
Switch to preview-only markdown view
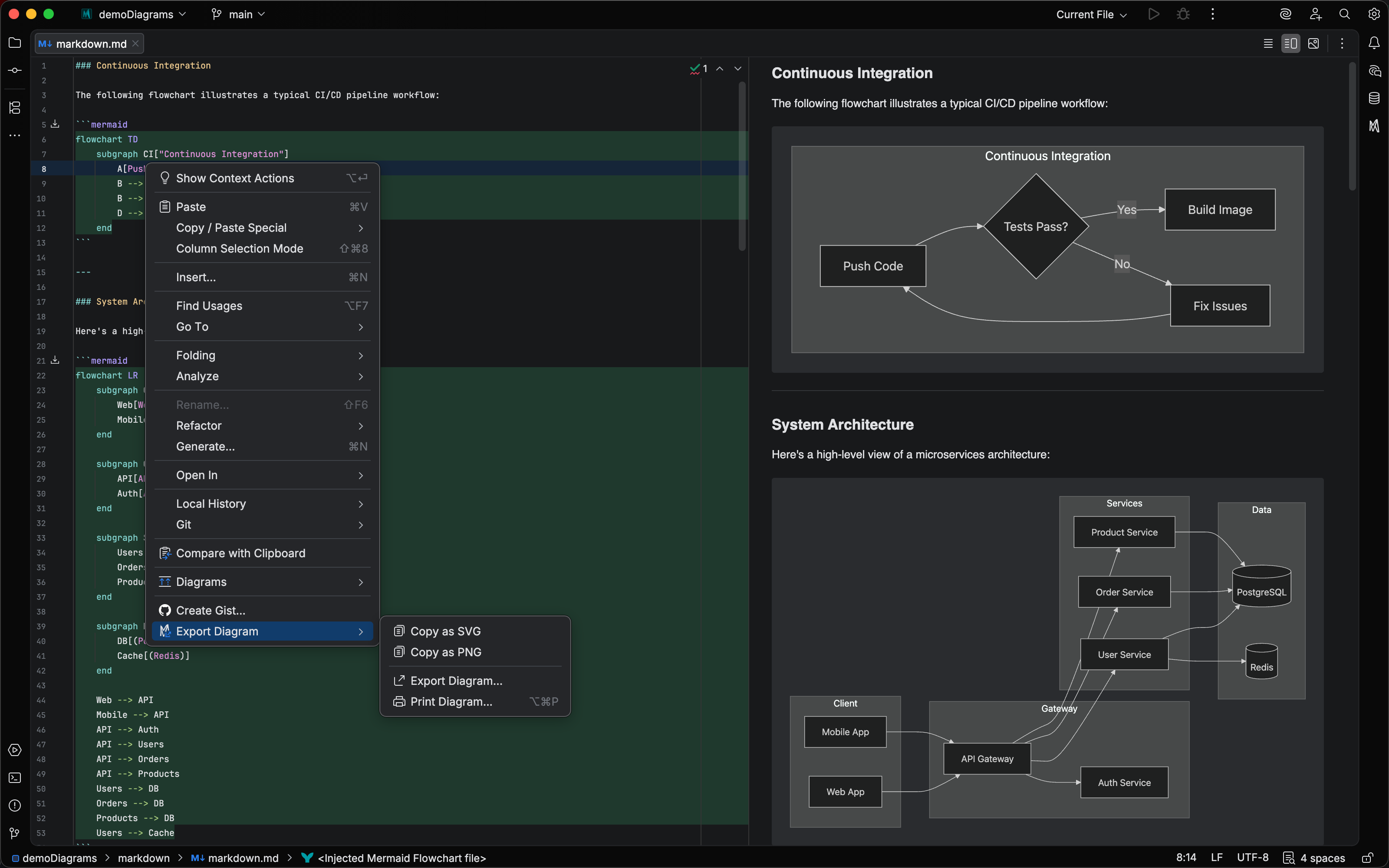pyautogui.click(x=1313, y=43)
